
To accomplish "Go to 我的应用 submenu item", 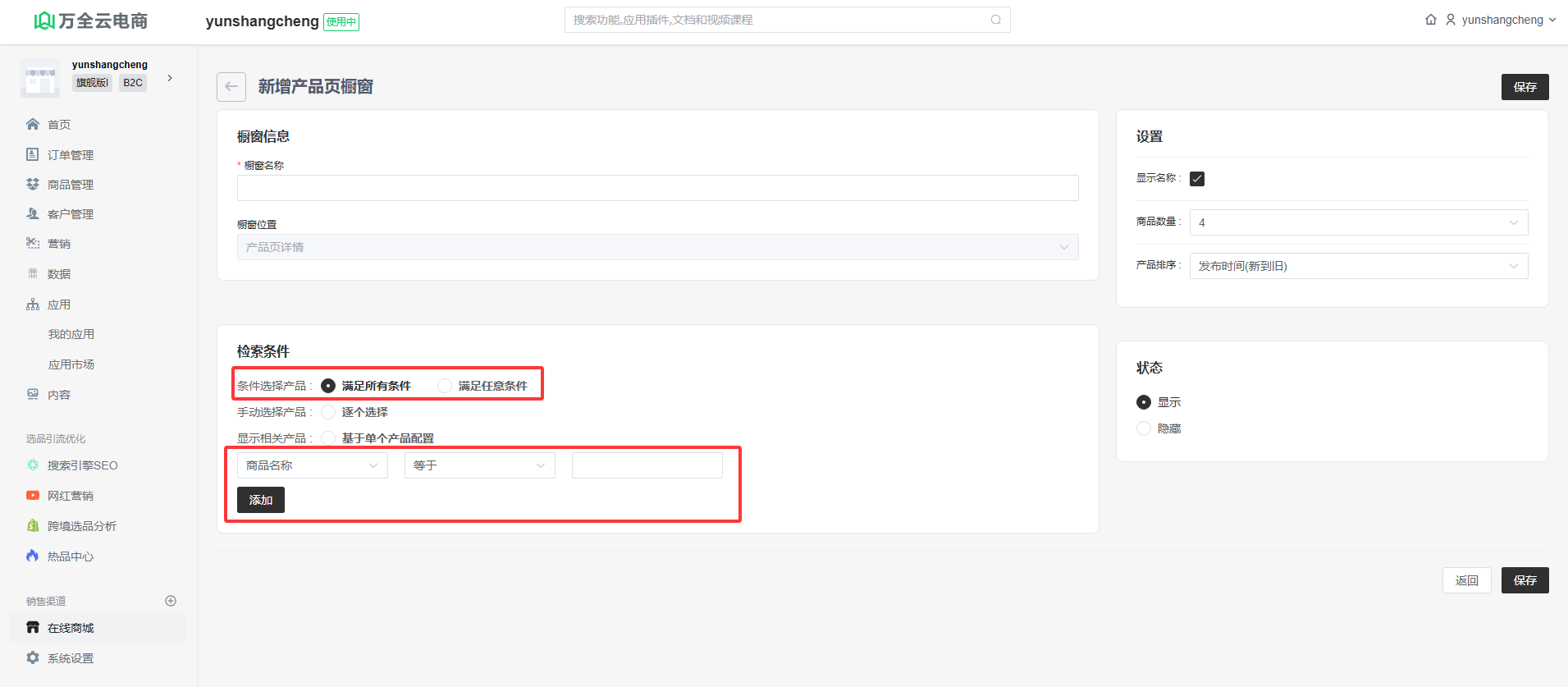I will 71,334.
